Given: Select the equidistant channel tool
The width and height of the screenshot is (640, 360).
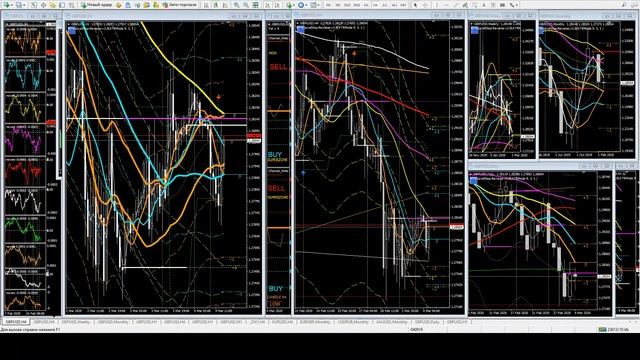Looking at the screenshot, I should [465, 5].
